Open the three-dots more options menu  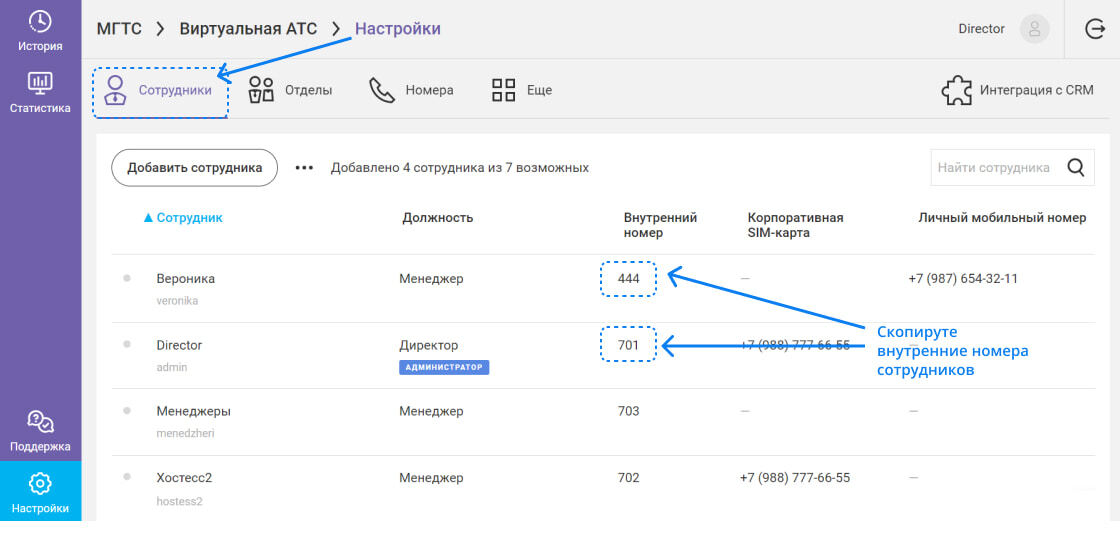pos(304,168)
